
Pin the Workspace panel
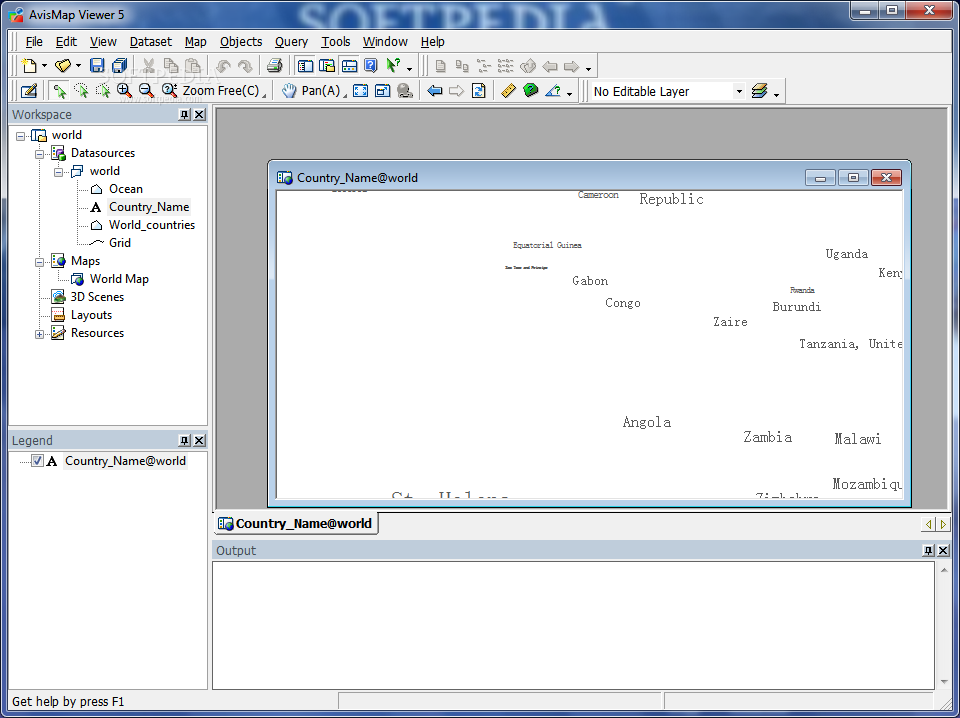(184, 114)
